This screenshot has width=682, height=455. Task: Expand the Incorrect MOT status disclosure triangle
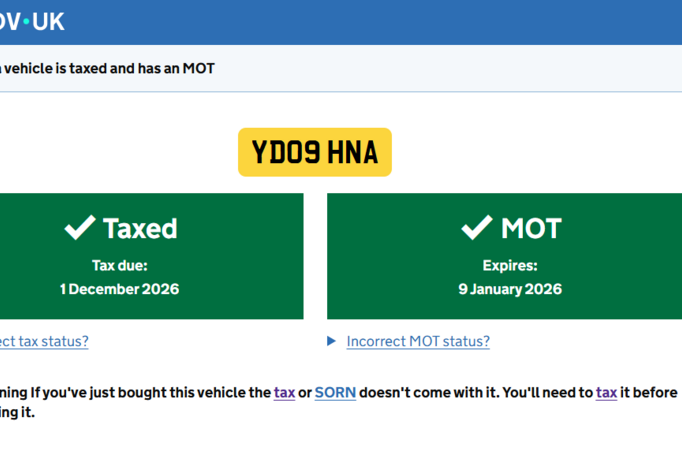332,341
